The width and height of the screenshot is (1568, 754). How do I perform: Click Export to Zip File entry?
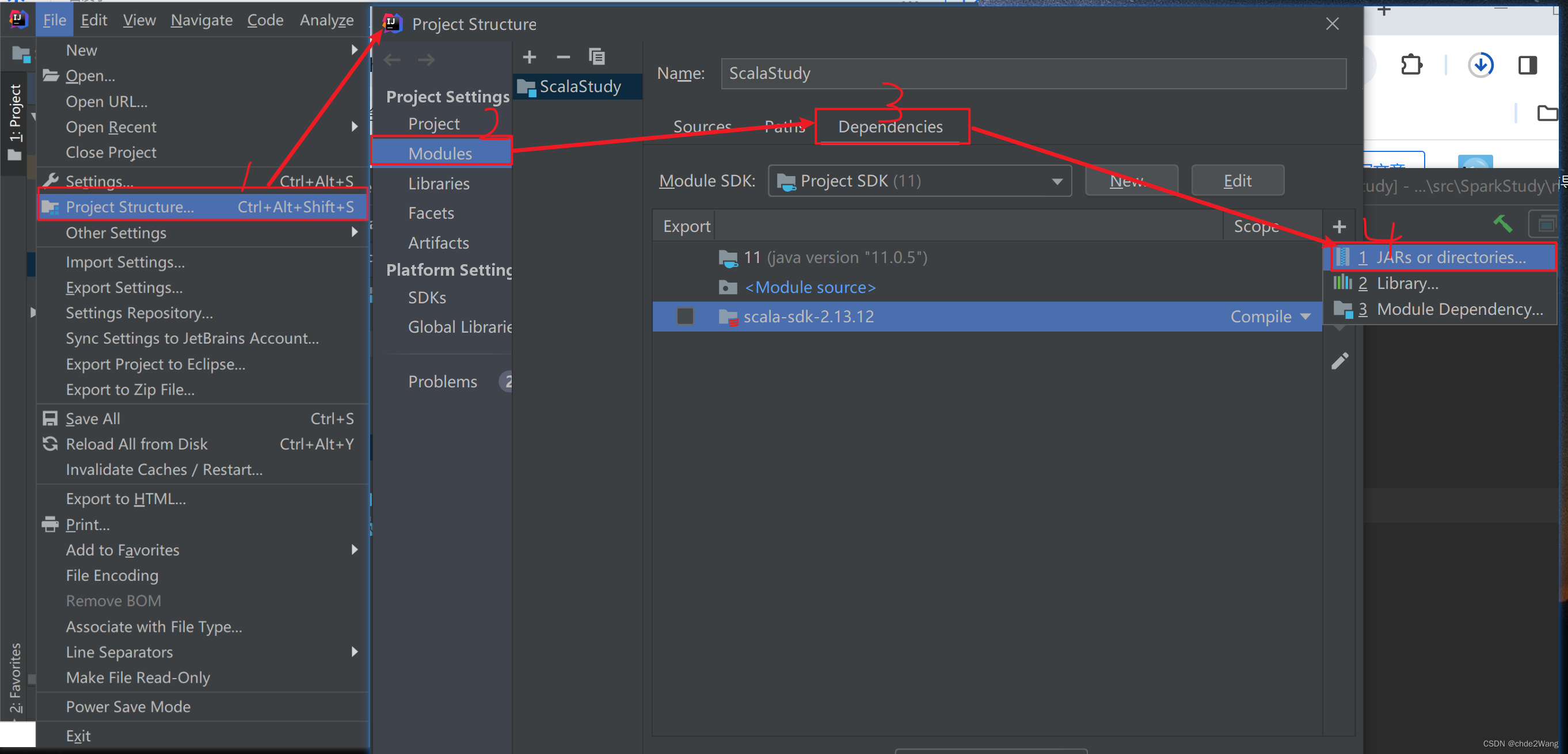click(x=203, y=390)
